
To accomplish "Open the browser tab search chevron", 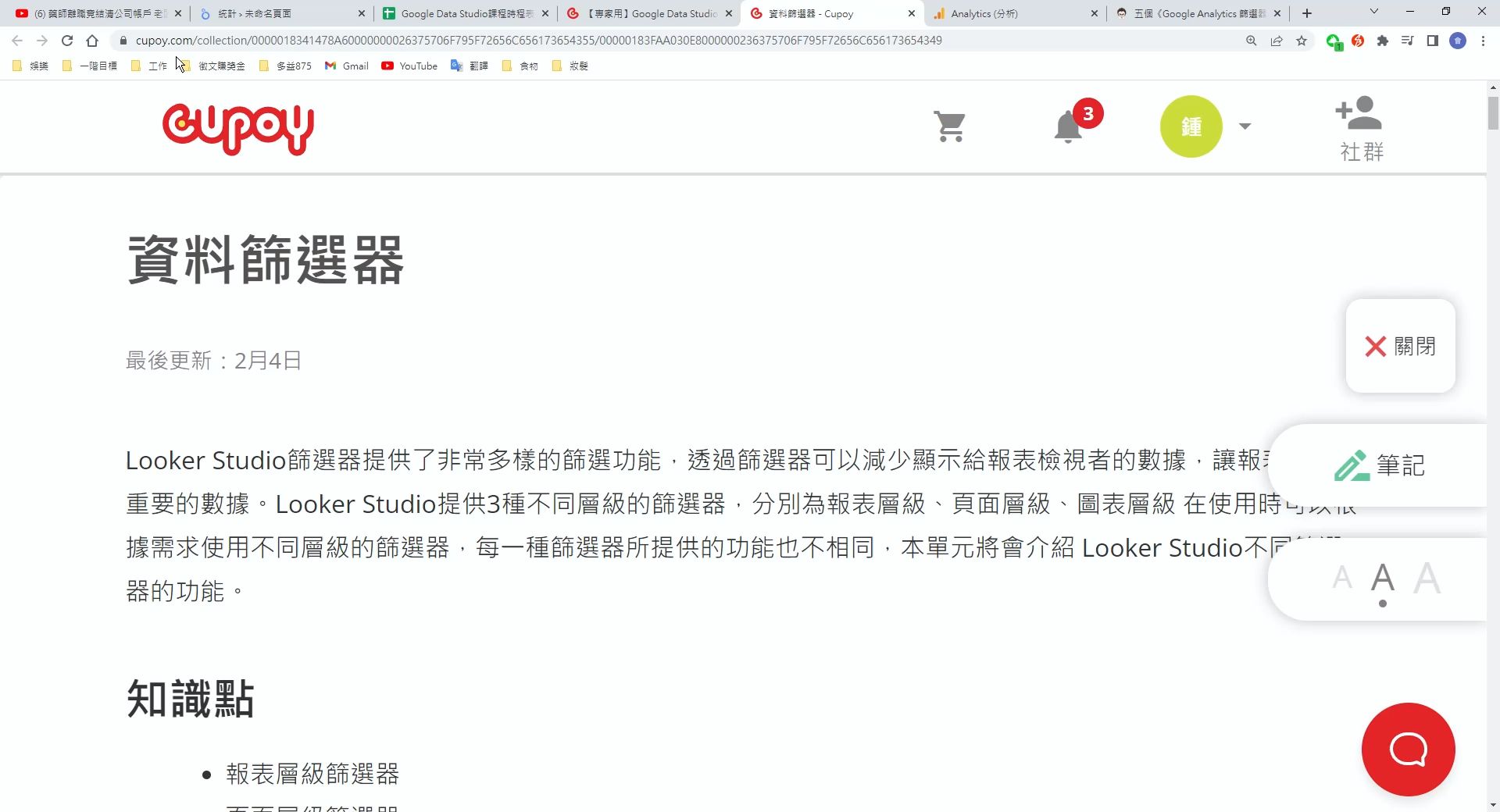I will tap(1373, 12).
